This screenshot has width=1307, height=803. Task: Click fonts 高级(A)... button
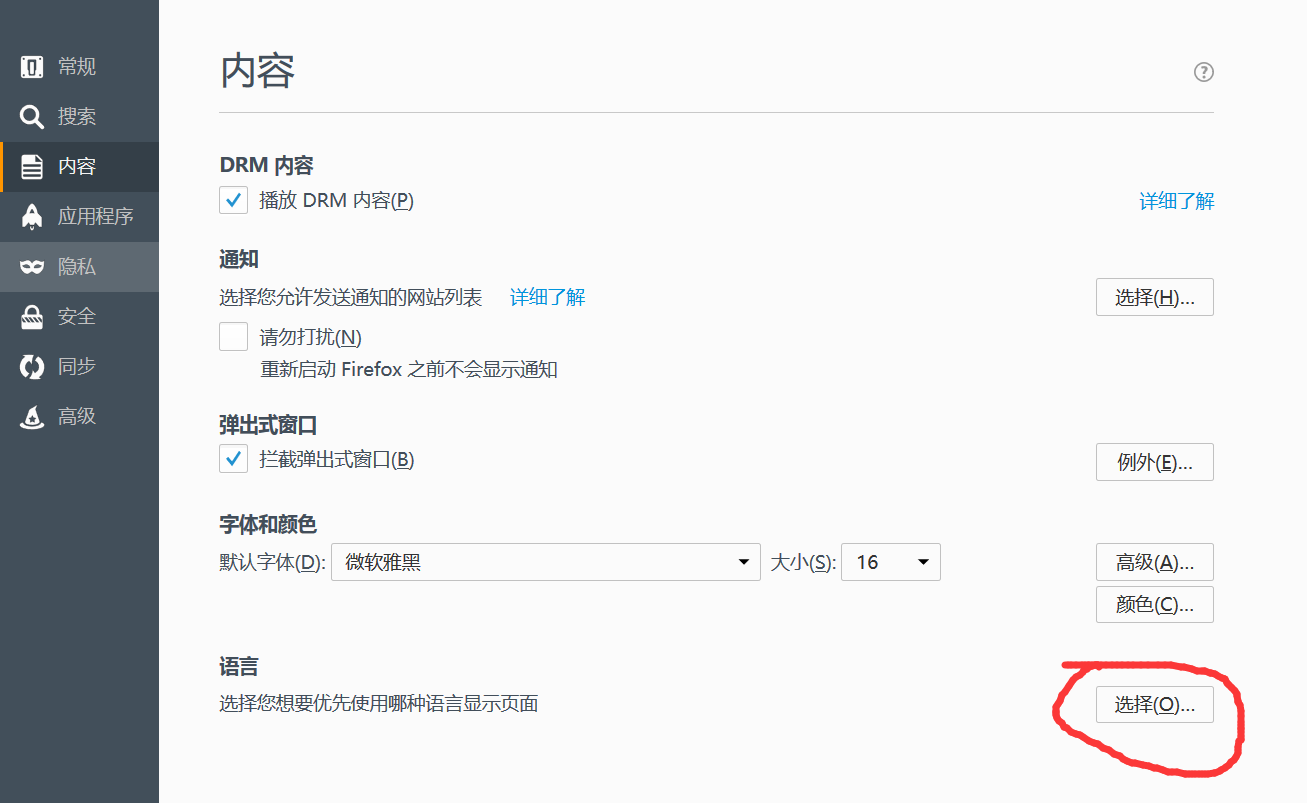pyautogui.click(x=1155, y=562)
